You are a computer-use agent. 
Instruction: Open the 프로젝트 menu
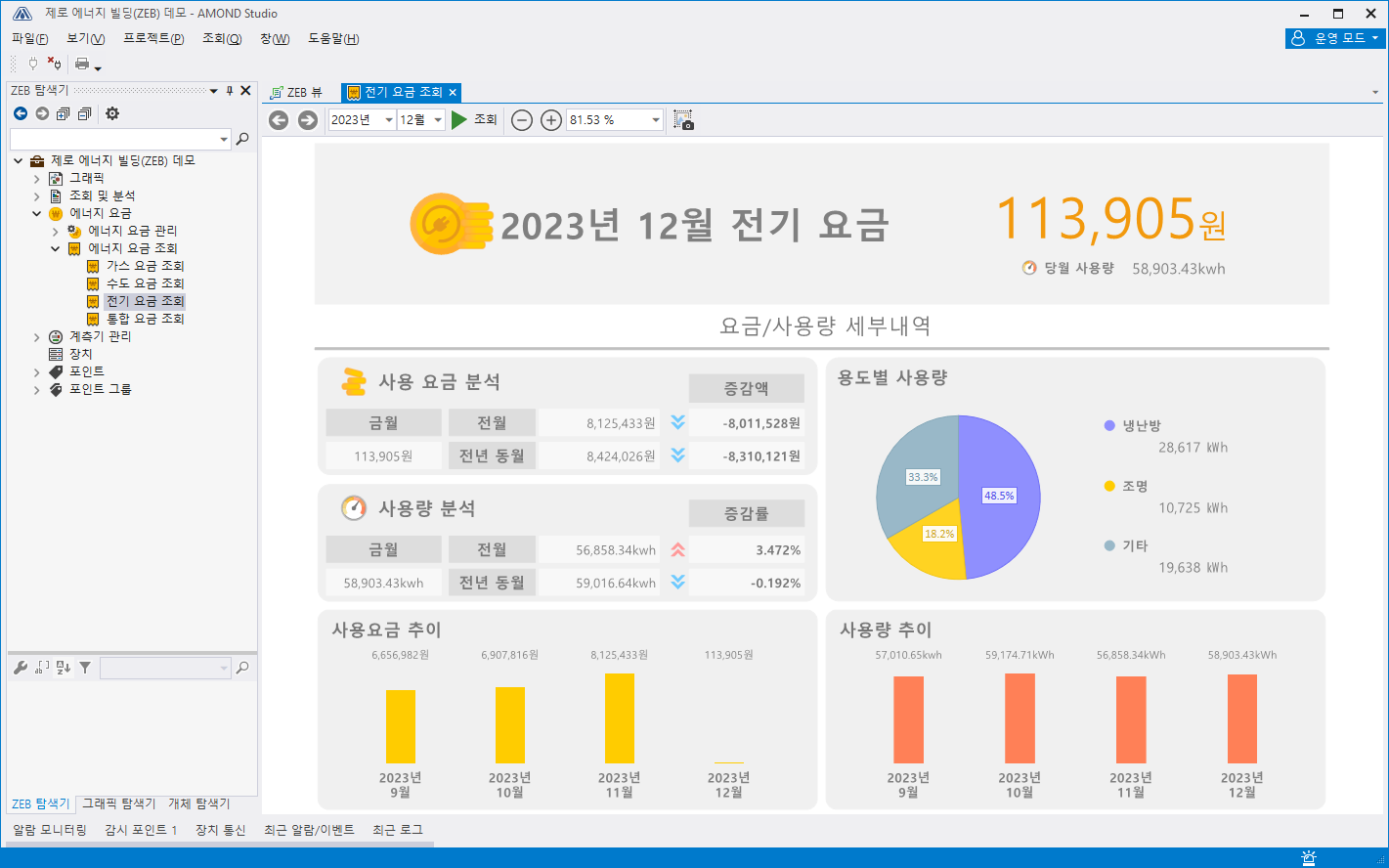click(153, 38)
